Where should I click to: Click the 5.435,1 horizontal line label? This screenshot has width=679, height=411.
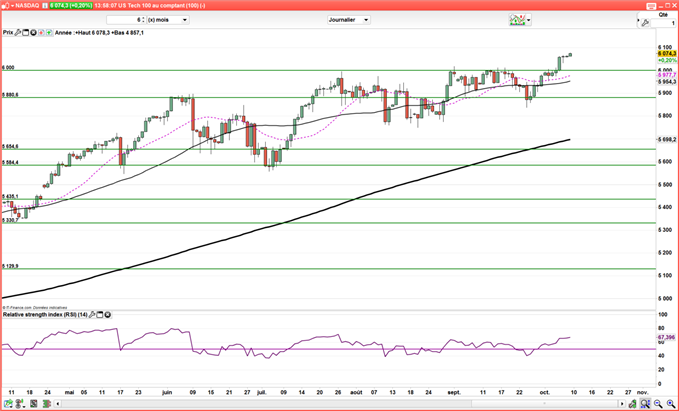coord(10,196)
